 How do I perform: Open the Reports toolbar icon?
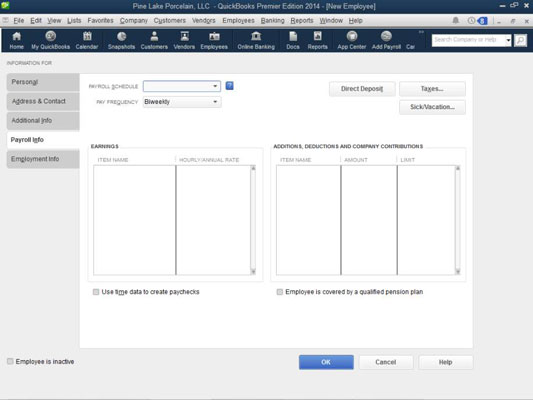click(x=317, y=40)
